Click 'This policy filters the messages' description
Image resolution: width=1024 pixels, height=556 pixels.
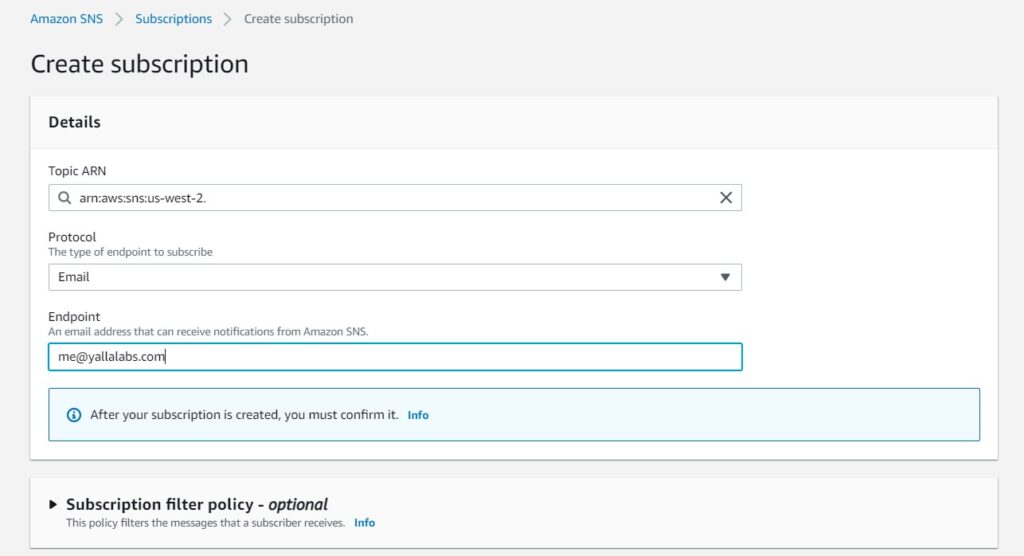pyautogui.click(x=206, y=523)
